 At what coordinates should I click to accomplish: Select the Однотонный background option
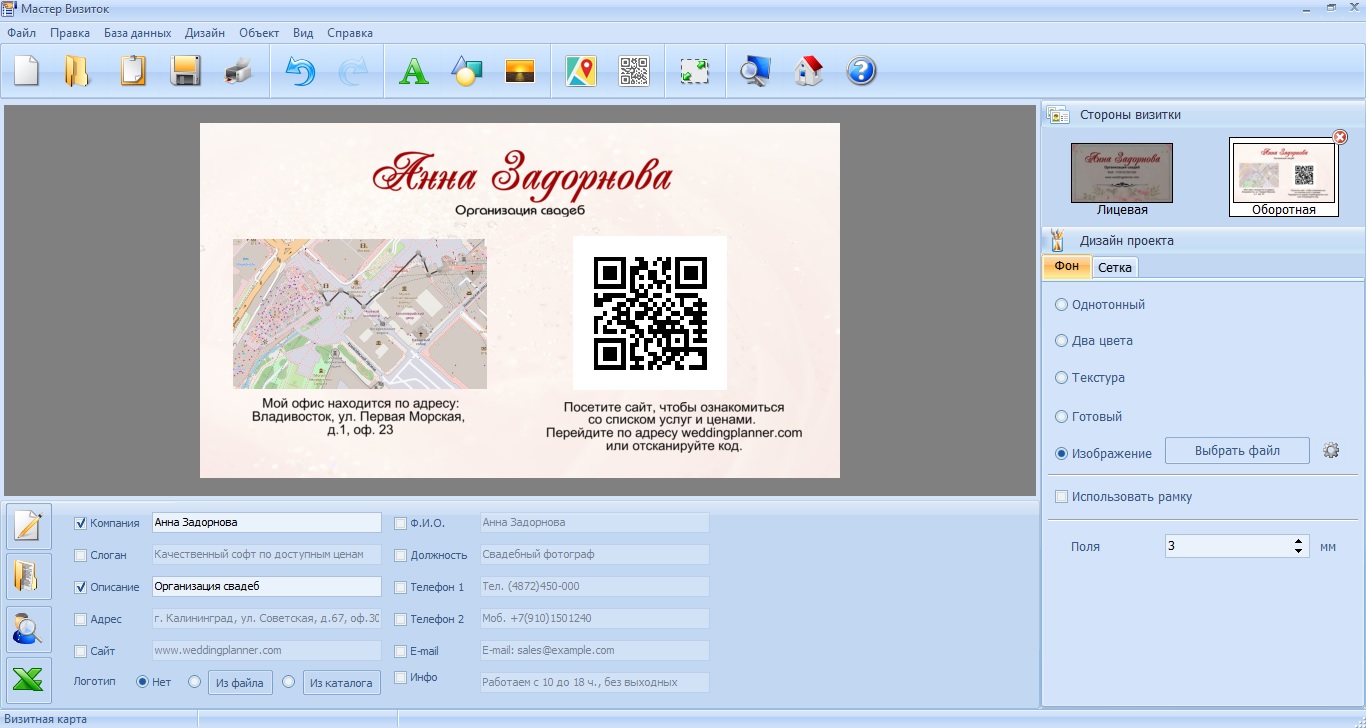1061,304
